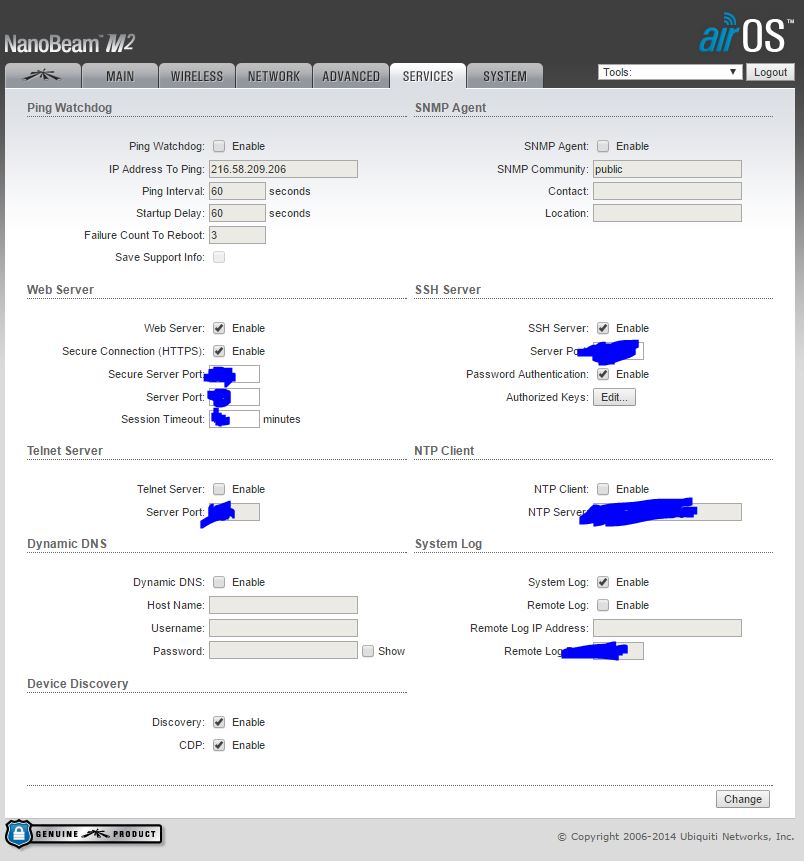804x861 pixels.
Task: Toggle the Show password checkbox
Action: 368,651
